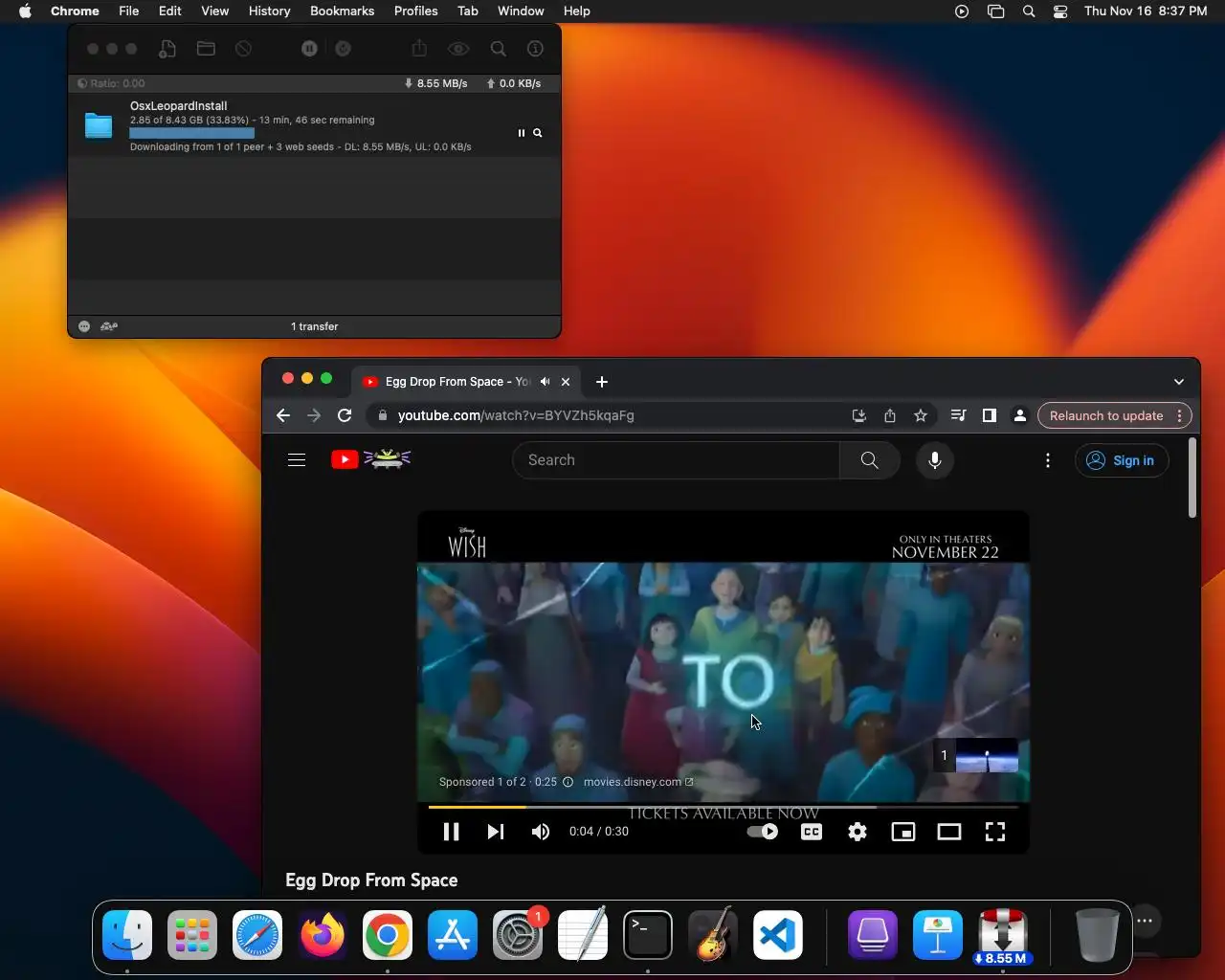
Task: Click Resume All icon in Transmission toolbar
Action: coord(343,49)
